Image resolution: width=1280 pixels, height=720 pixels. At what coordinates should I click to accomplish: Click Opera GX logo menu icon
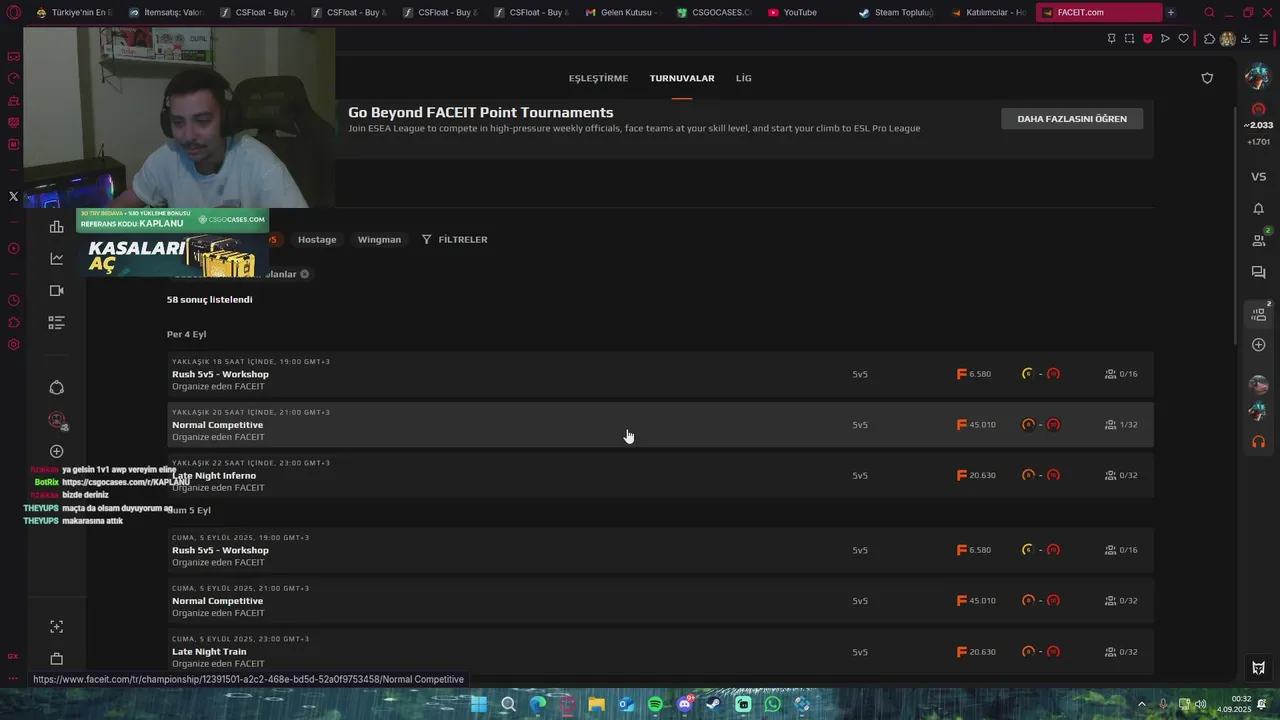(x=13, y=13)
